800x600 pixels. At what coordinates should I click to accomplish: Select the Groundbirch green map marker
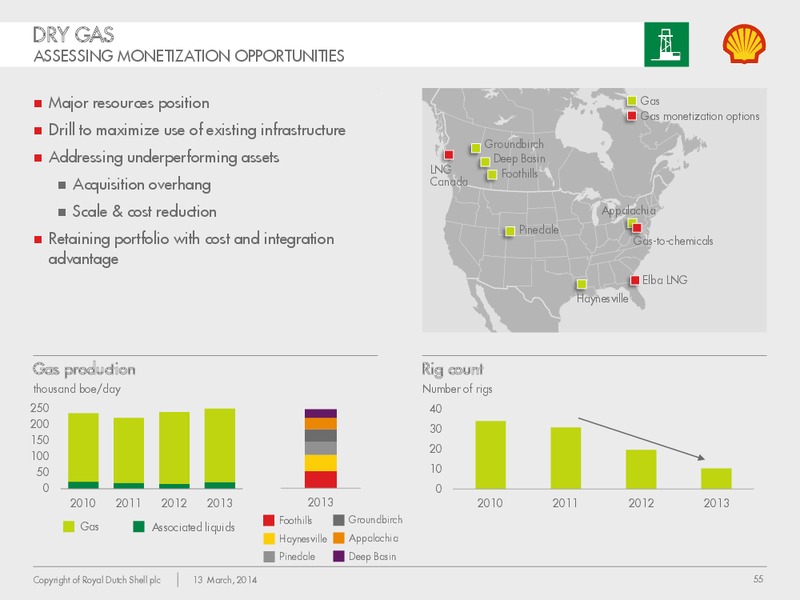(x=476, y=148)
